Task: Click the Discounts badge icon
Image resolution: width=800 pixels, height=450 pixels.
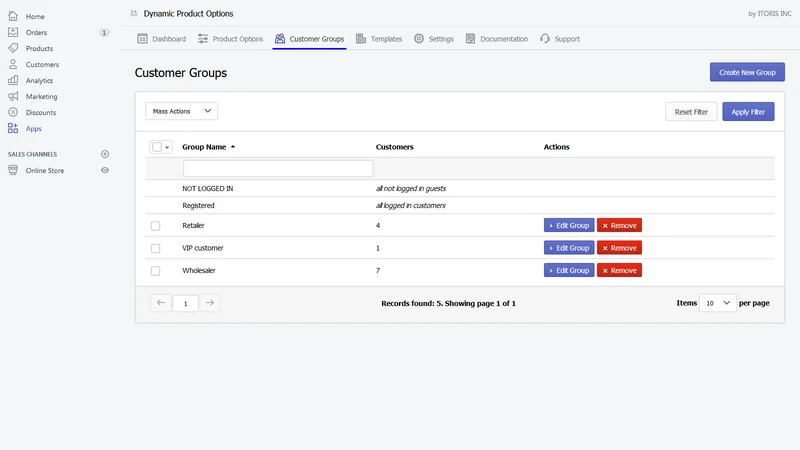Action: tap(13, 112)
